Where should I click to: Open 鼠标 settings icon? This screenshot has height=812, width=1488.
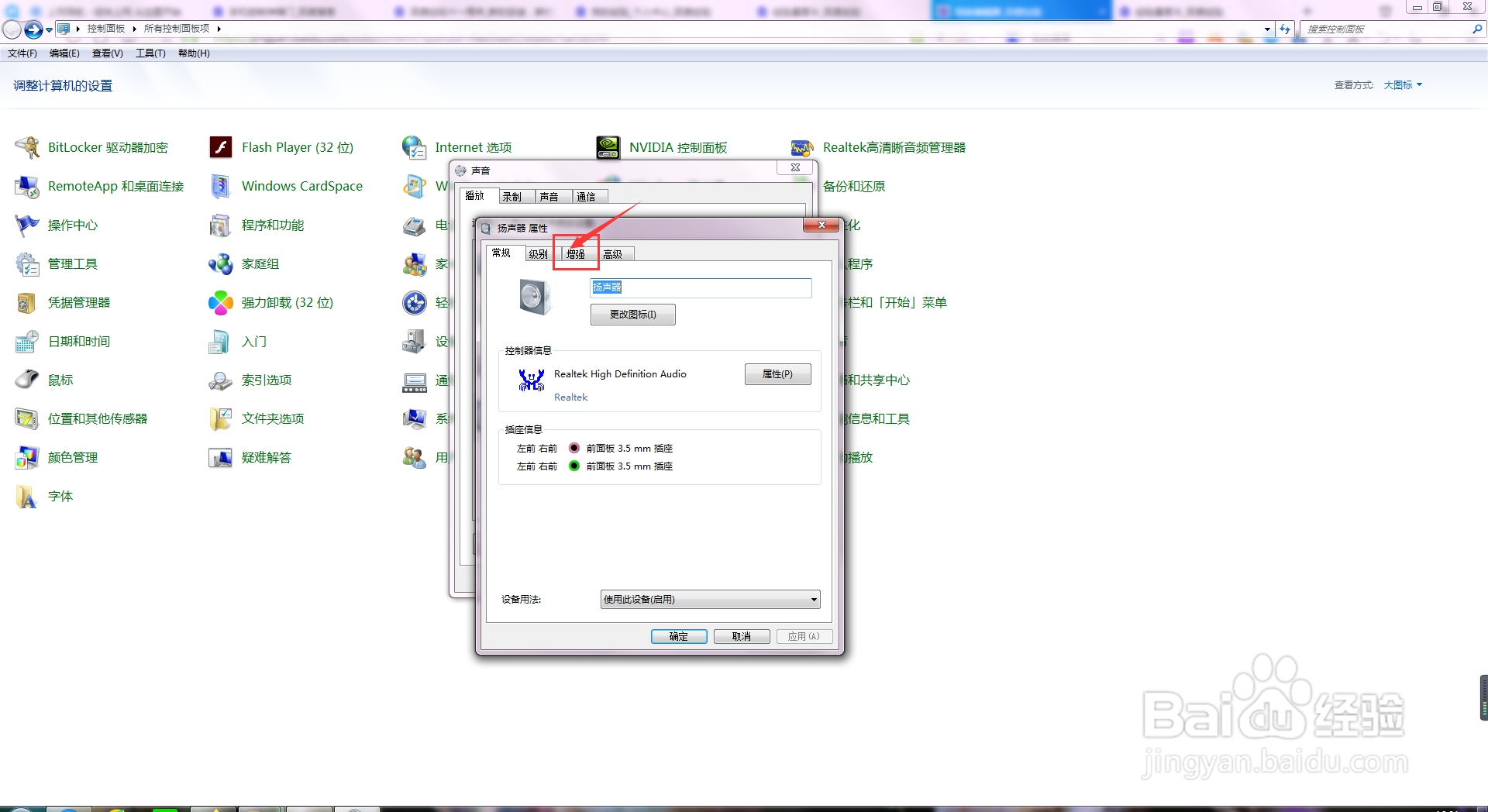[x=27, y=380]
